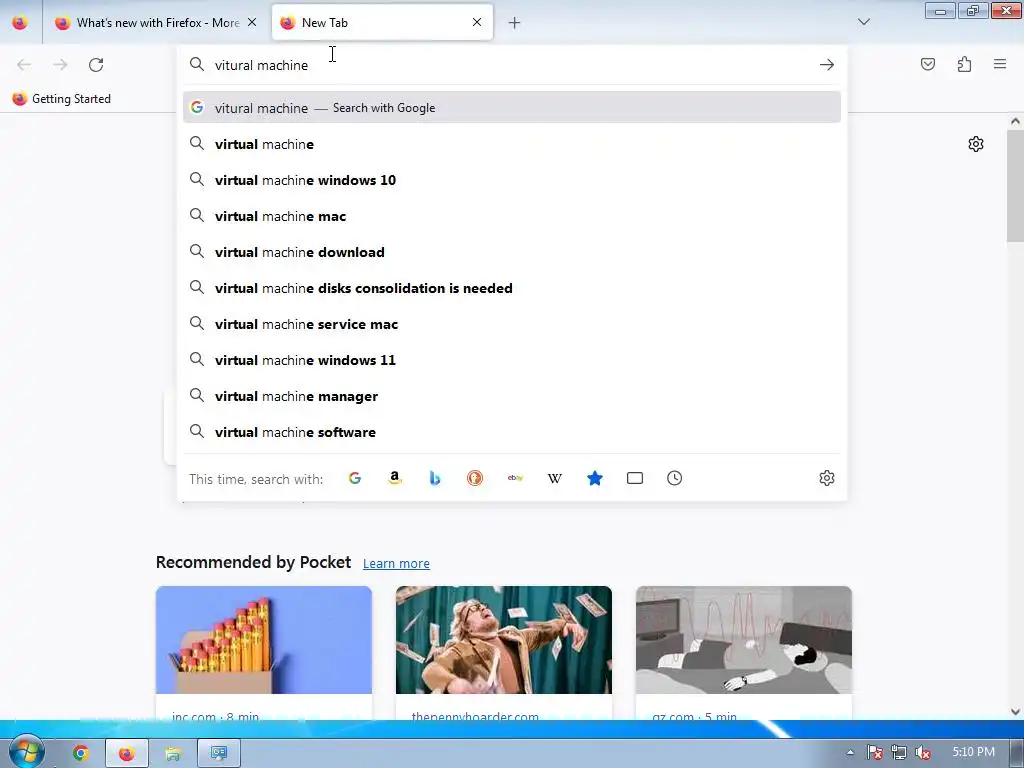This screenshot has width=1024, height=768.
Task: Open Save to Pocket button
Action: 928,64
